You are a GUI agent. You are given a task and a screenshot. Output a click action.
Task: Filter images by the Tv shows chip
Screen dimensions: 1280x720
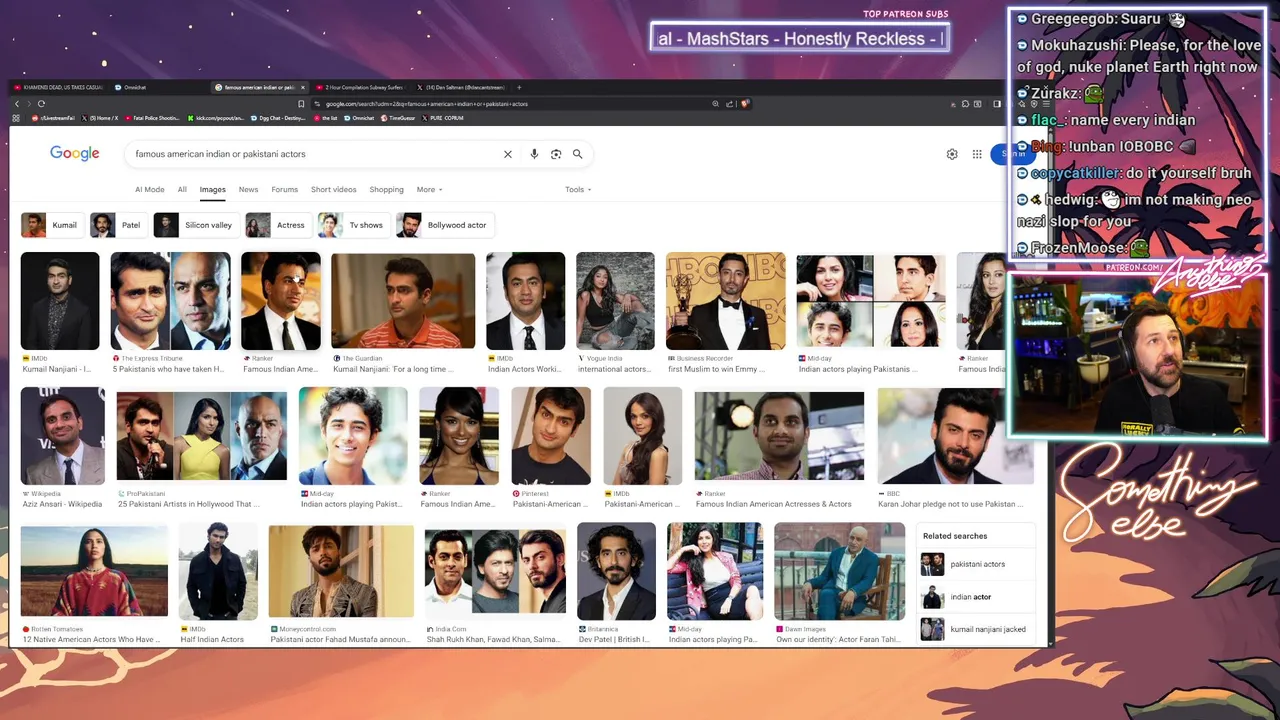(353, 225)
